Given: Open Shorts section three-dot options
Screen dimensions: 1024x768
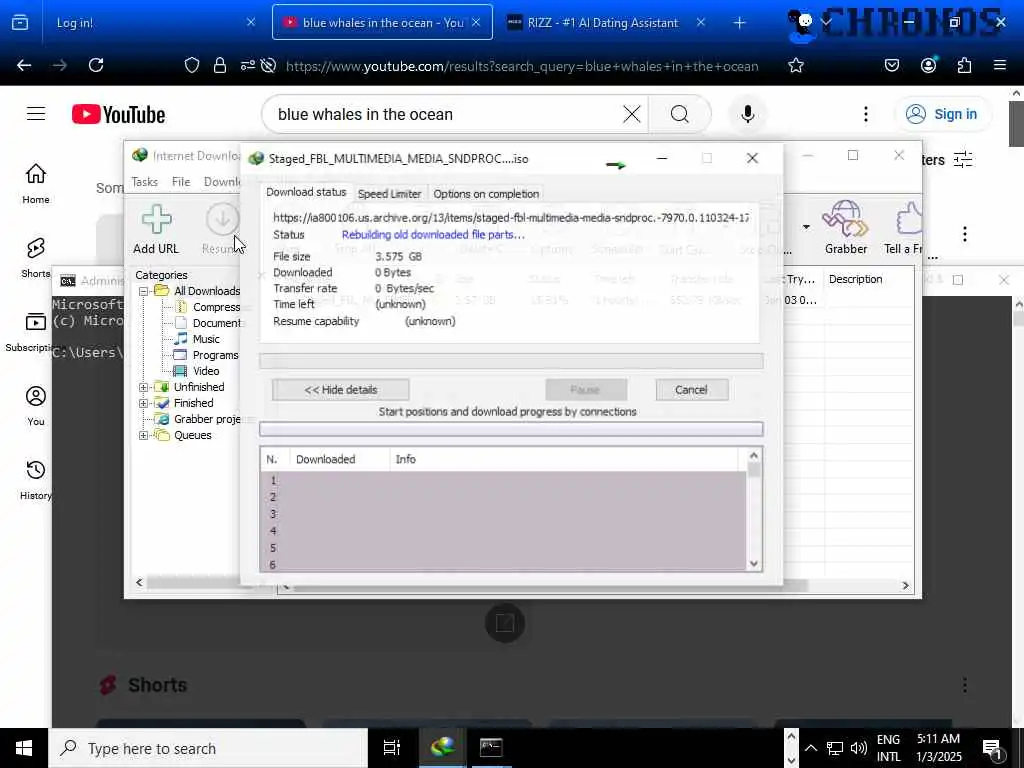Looking at the screenshot, I should coord(965,685).
